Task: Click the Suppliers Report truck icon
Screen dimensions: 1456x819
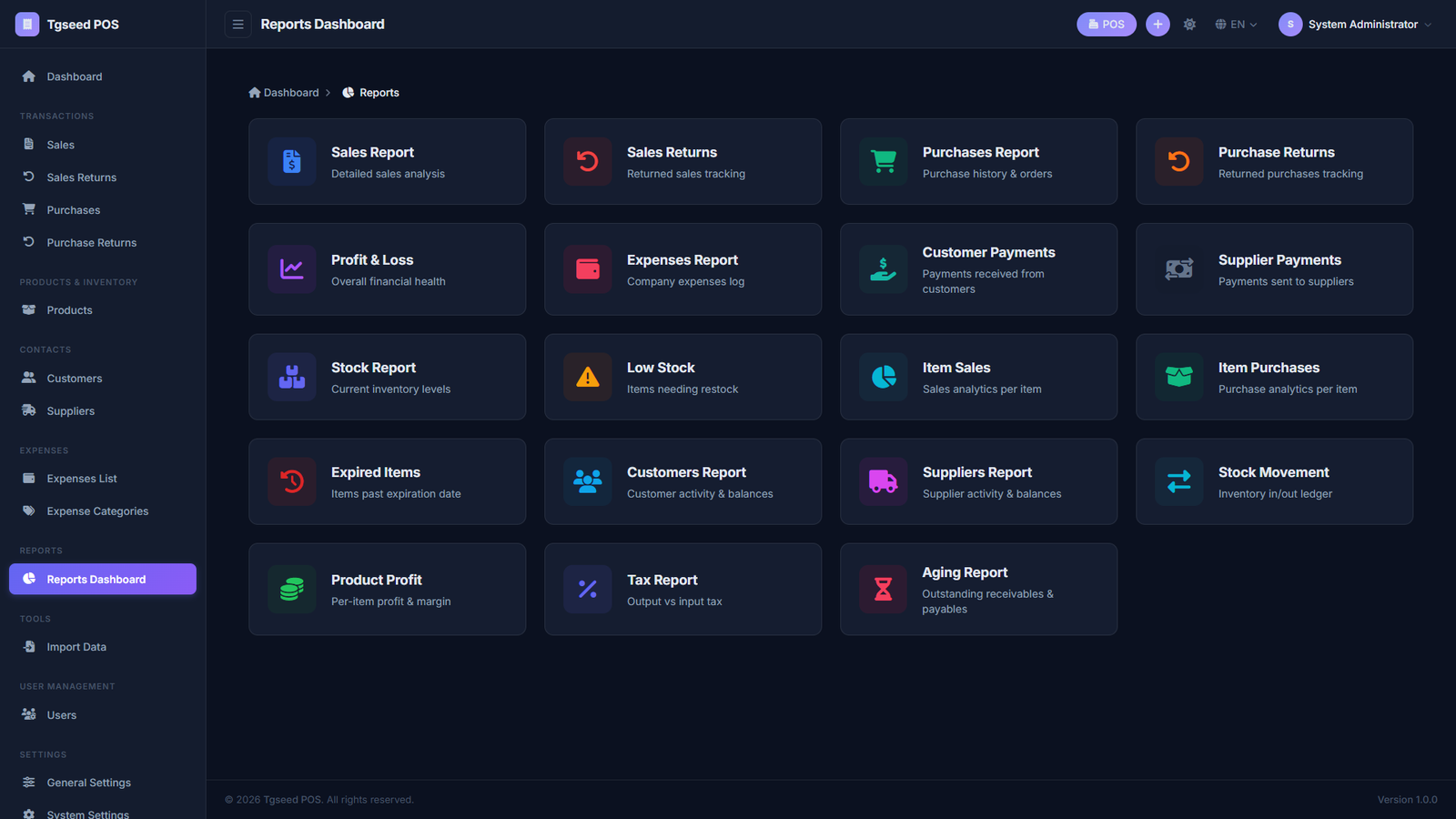Action: coord(884,481)
